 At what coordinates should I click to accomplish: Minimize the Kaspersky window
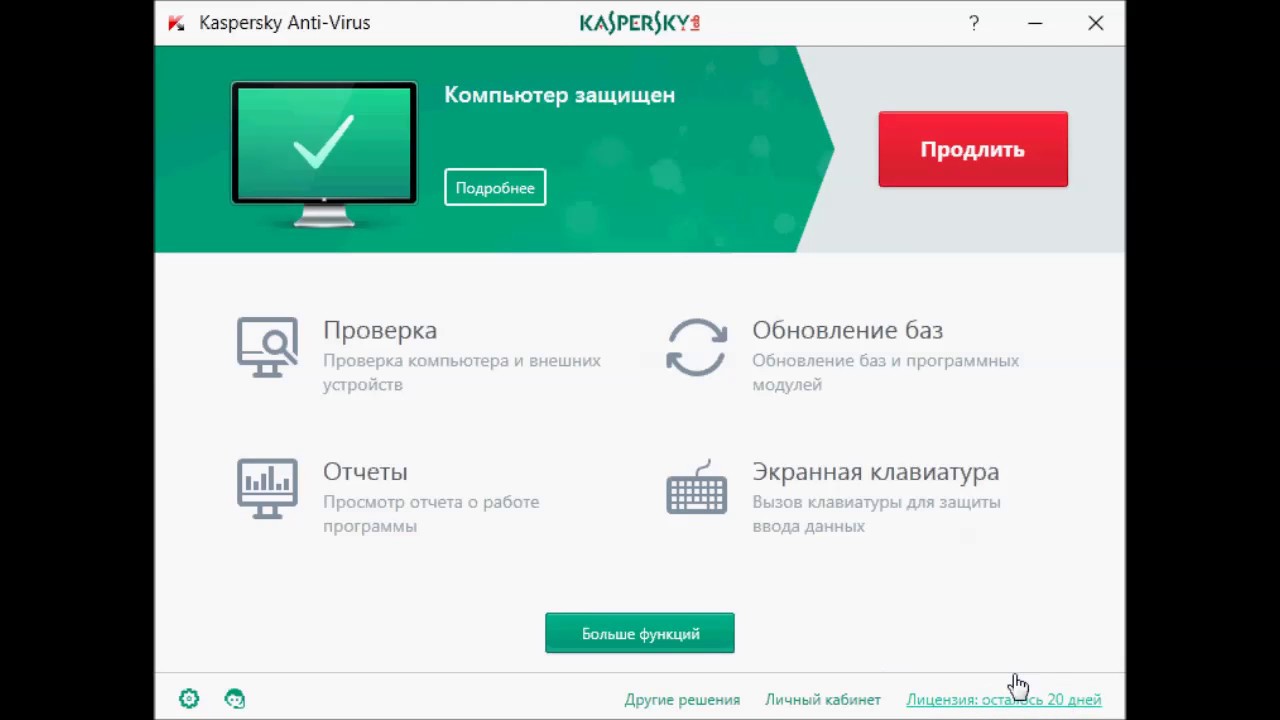(1035, 23)
